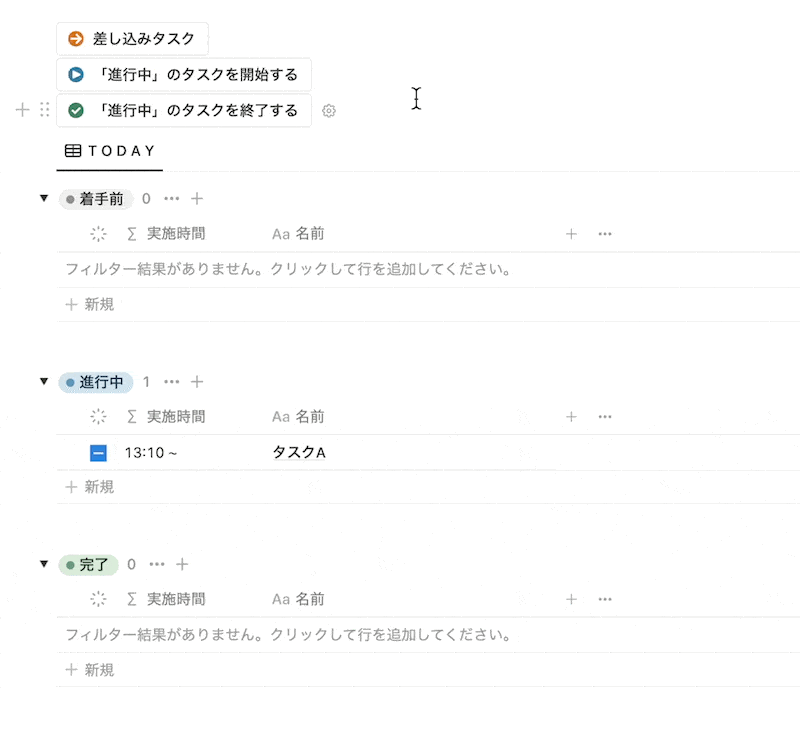Open column options menu in 進行中 table
This screenshot has width=800, height=730.
605,417
